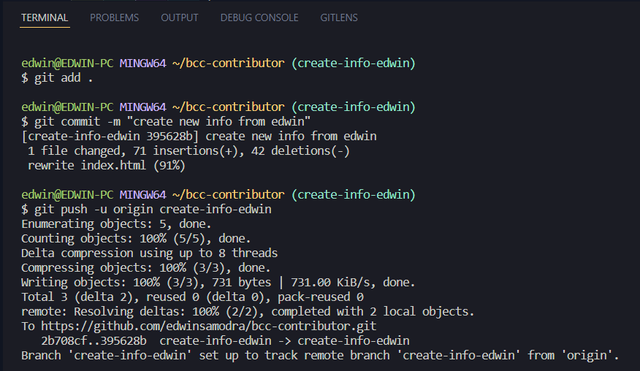This screenshot has width=640, height=371.
Task: Switch to the TERMINAL tab
Action: point(44,18)
